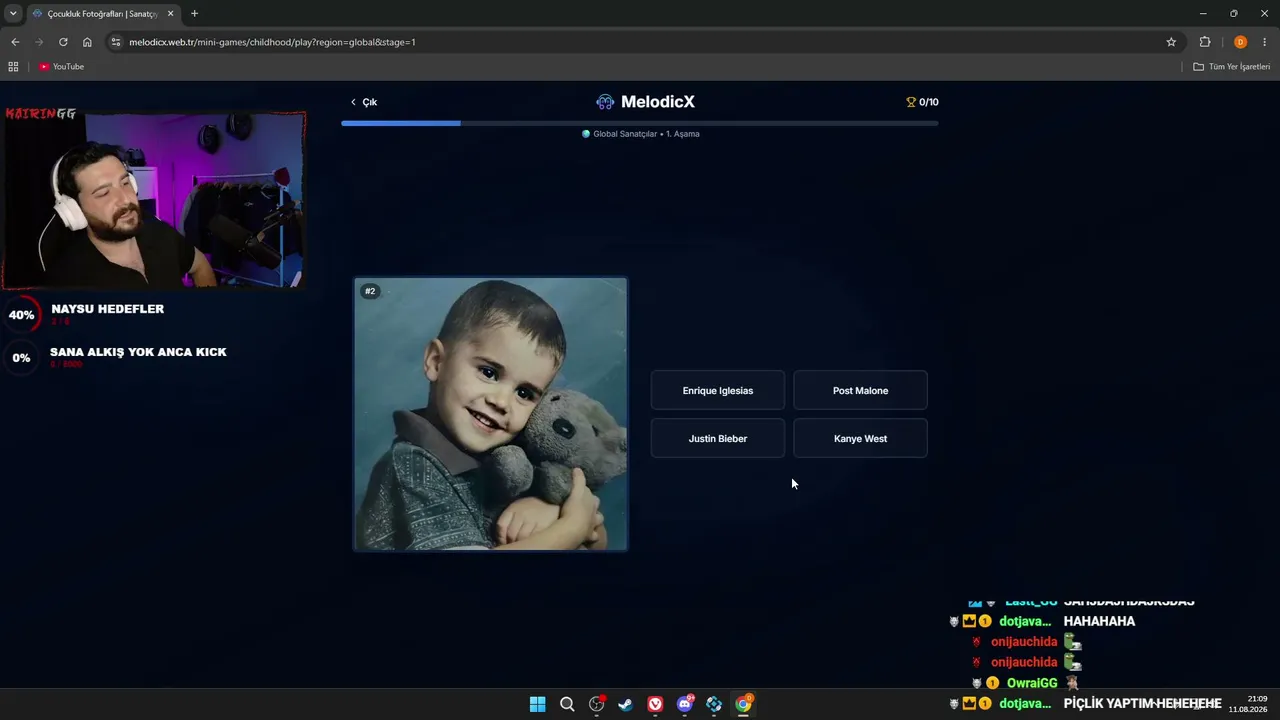
Task: Click the SANA ALKIŞ YOK ANCA KICK goal
Action: [x=138, y=352]
